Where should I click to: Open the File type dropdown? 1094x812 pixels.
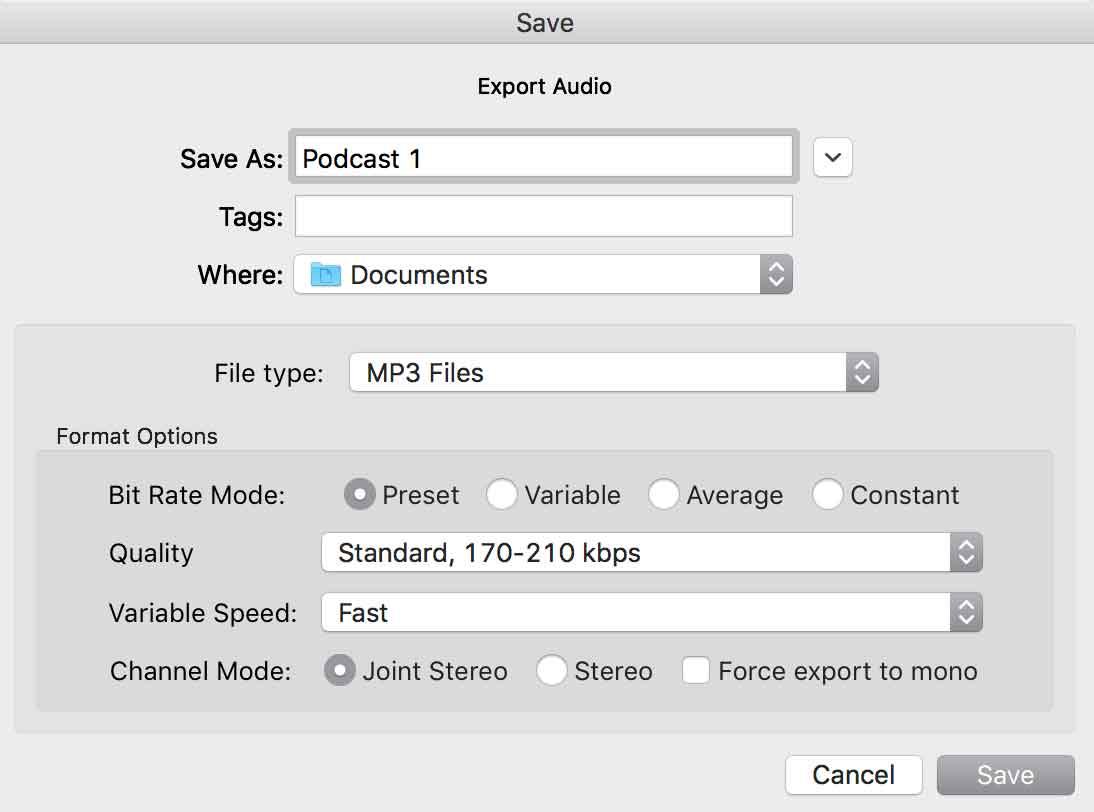pos(614,373)
